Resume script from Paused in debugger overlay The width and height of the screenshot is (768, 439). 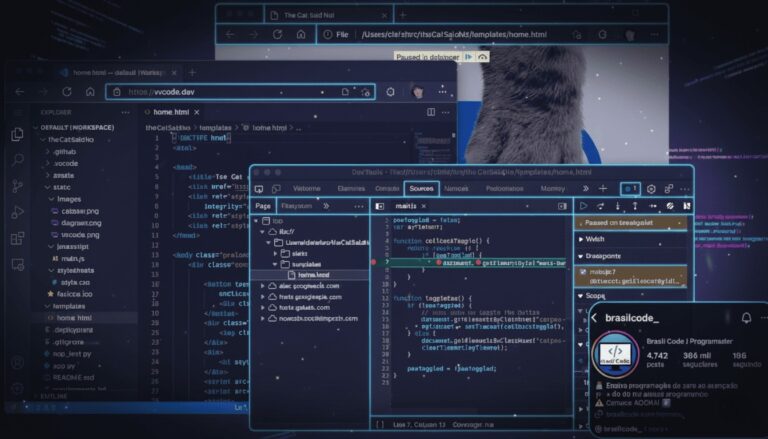coord(469,57)
